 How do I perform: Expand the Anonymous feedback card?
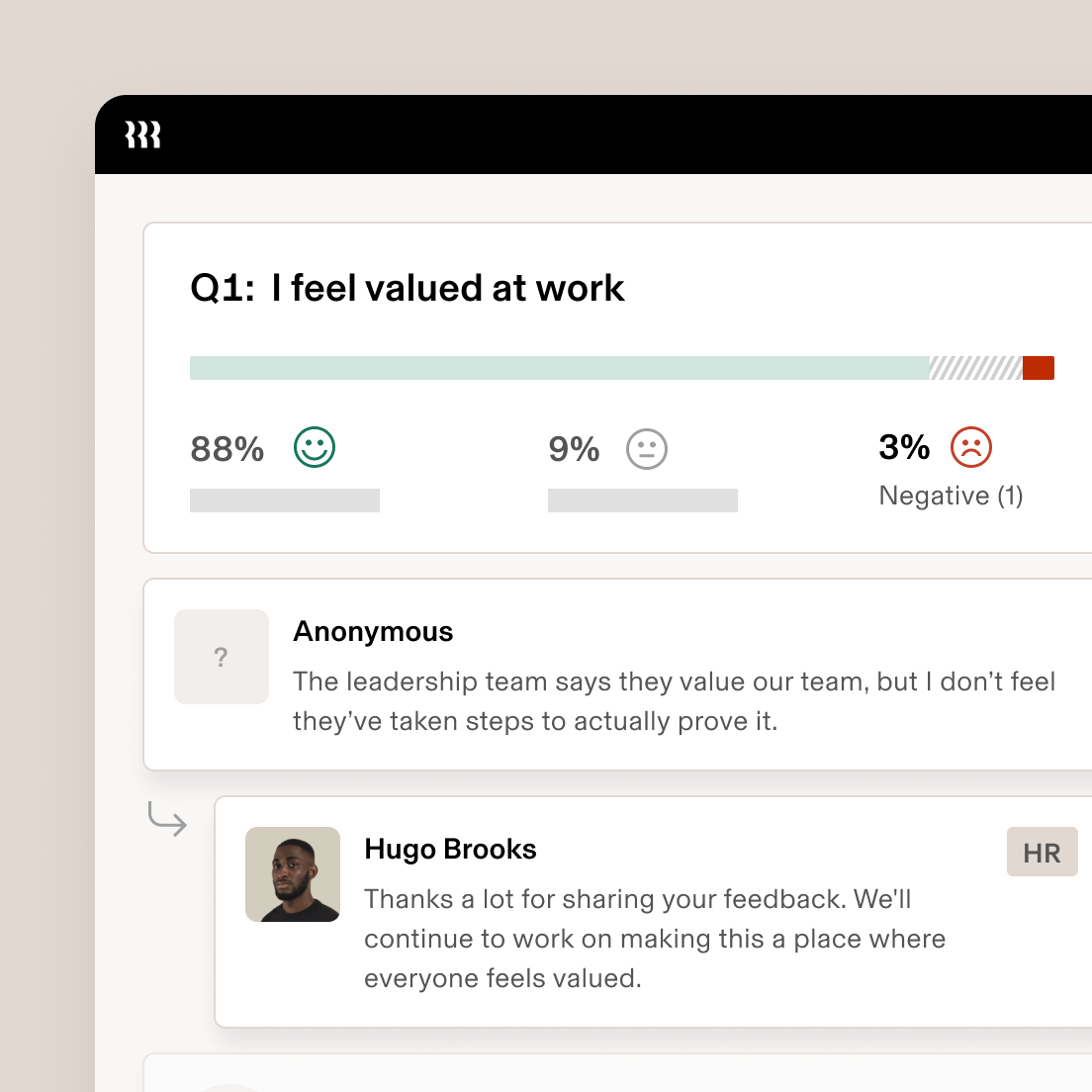pos(613,674)
